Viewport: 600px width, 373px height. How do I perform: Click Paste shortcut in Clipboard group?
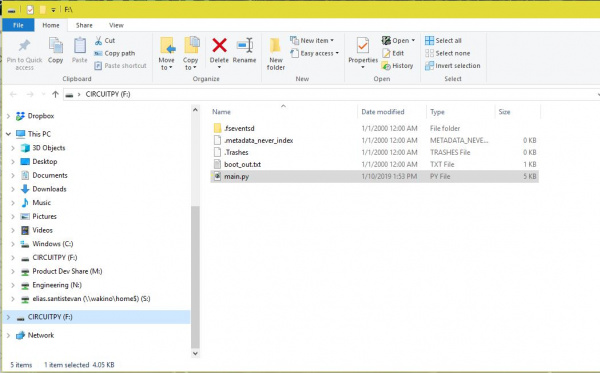120,66
